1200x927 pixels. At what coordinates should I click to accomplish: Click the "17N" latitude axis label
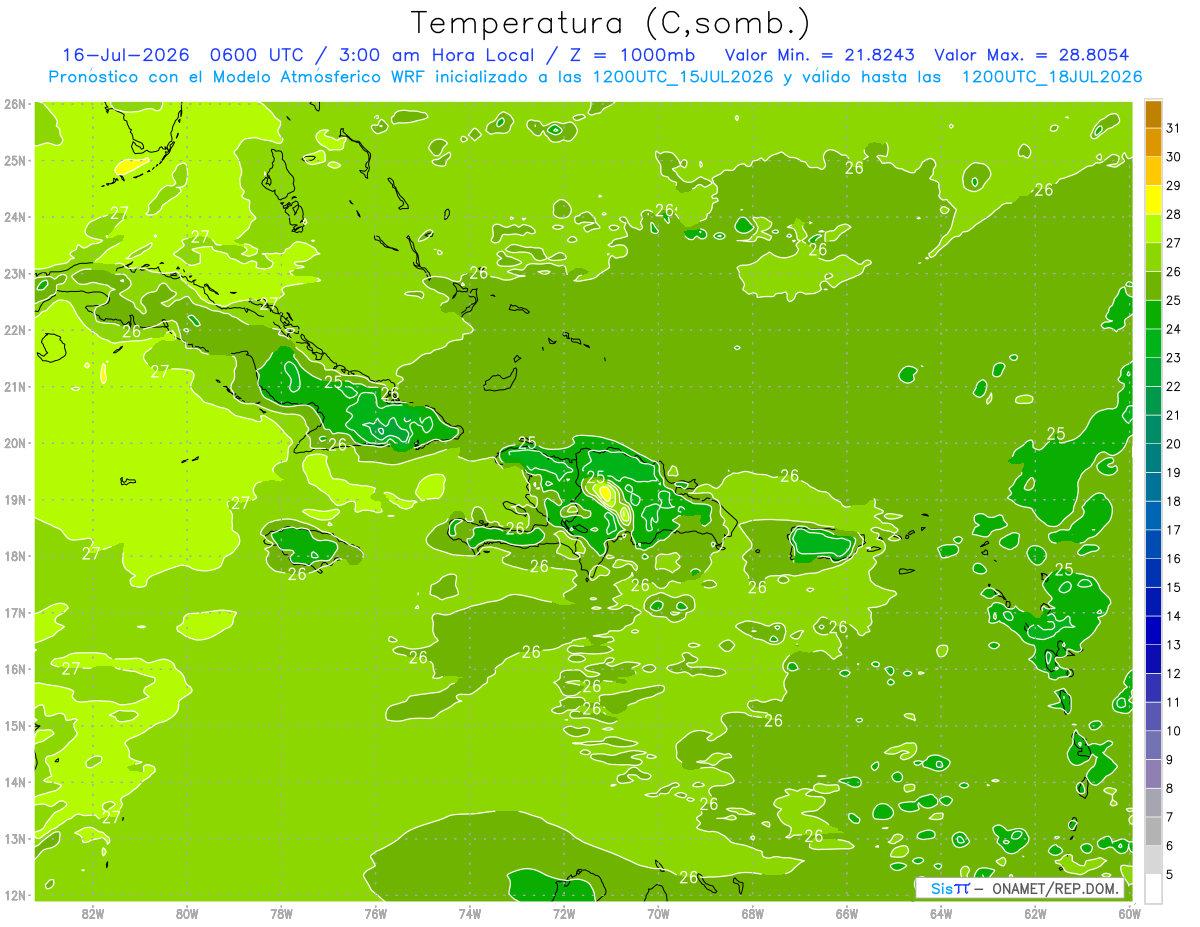[x=15, y=612]
